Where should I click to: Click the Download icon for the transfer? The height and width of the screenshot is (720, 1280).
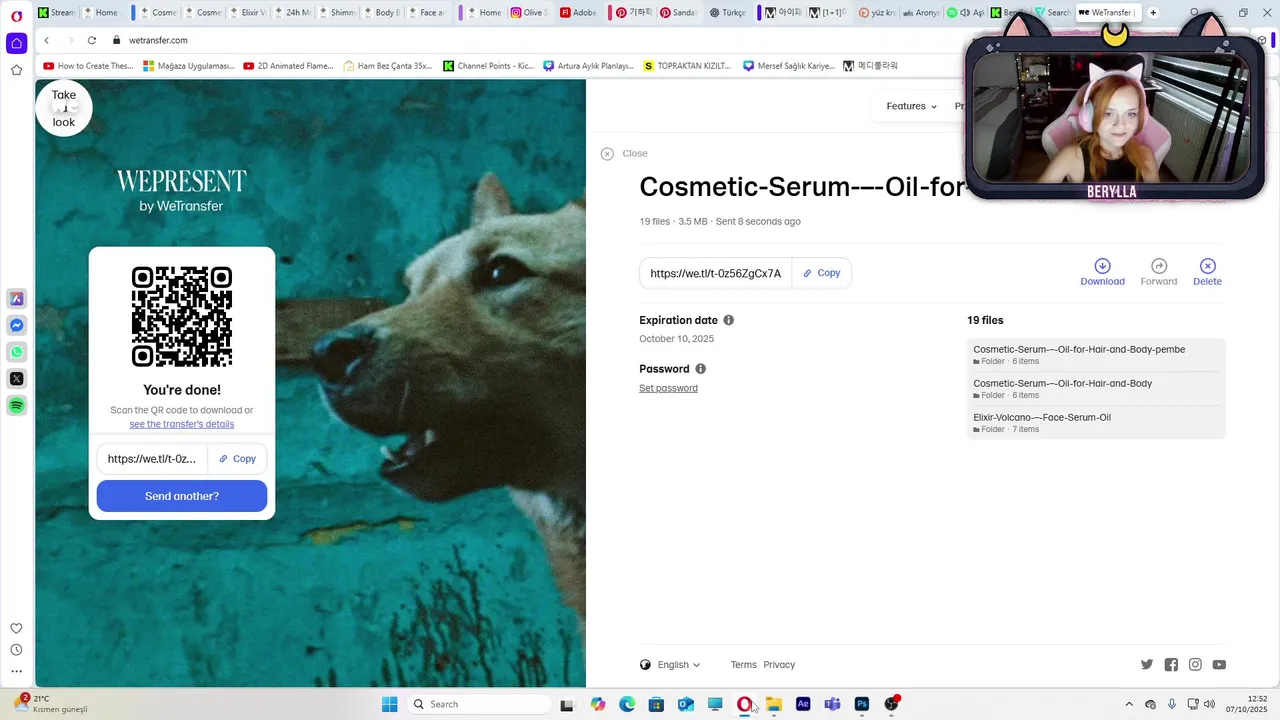(x=1102, y=266)
